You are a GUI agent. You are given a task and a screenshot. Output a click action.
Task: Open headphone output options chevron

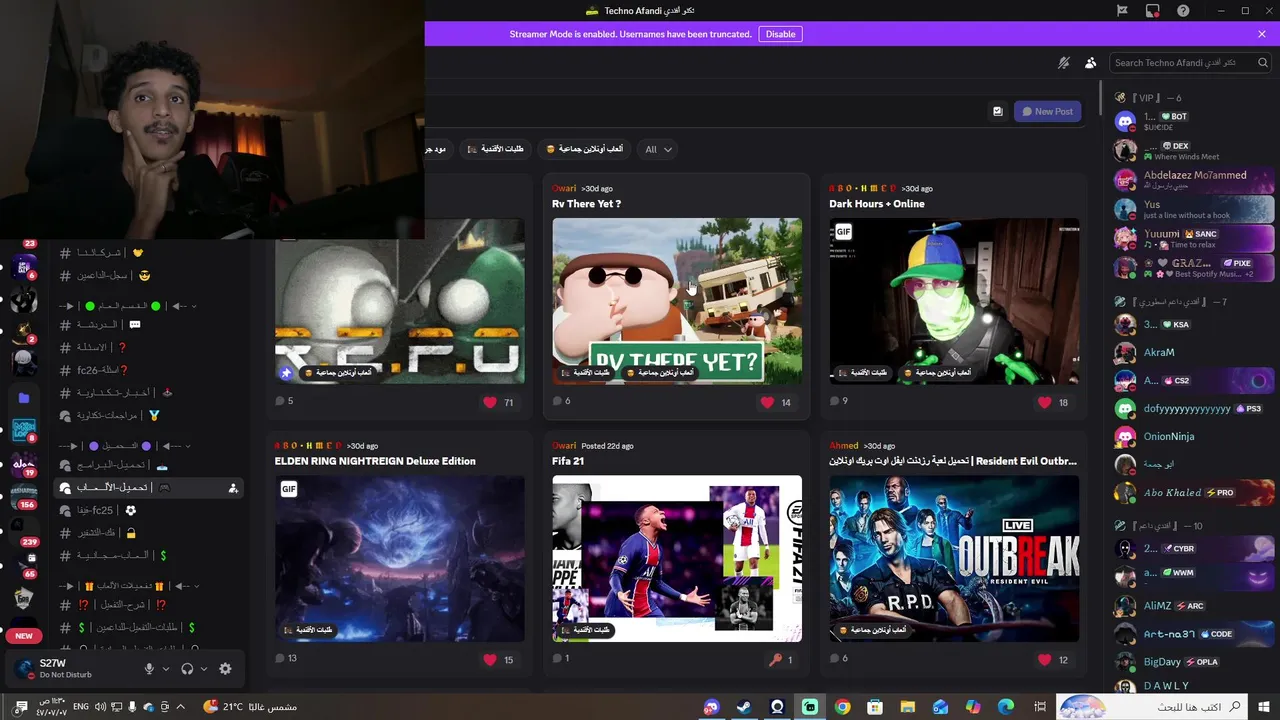[204, 669]
